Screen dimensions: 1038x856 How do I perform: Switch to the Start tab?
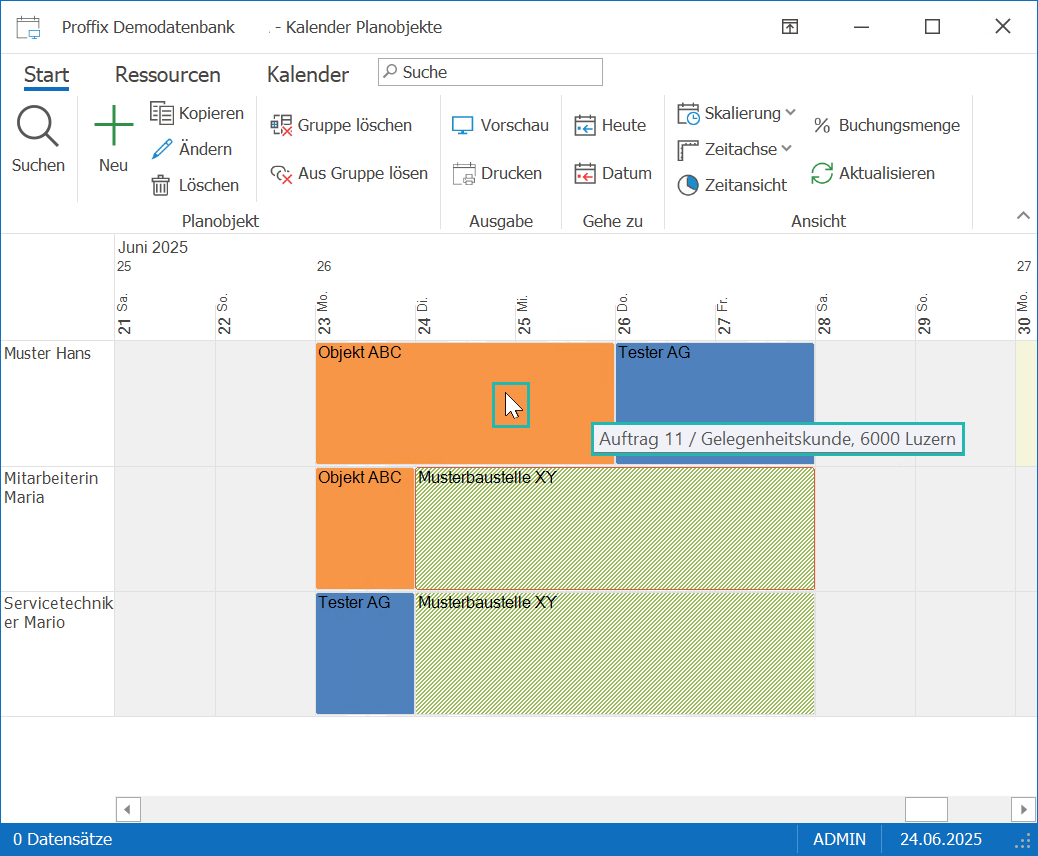pos(46,75)
